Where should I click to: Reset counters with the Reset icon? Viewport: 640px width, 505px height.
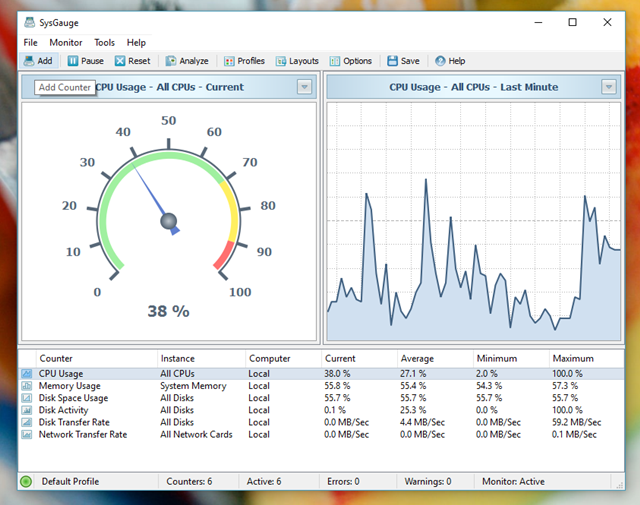tap(120, 61)
